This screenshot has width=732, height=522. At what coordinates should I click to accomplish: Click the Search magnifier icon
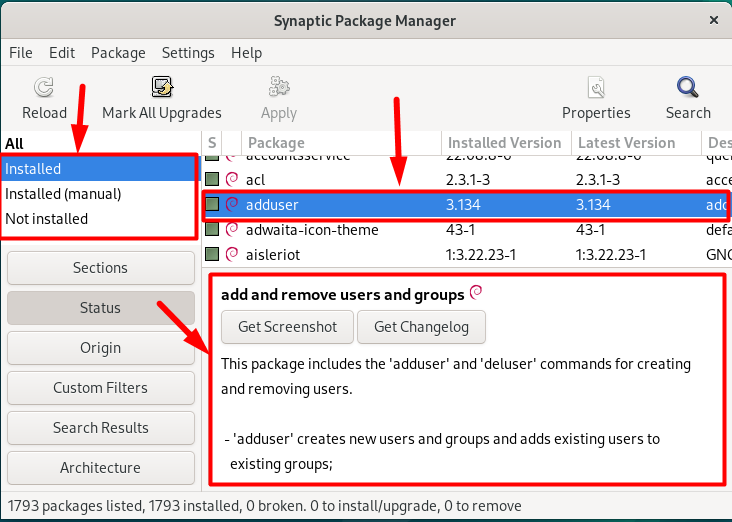tap(688, 87)
